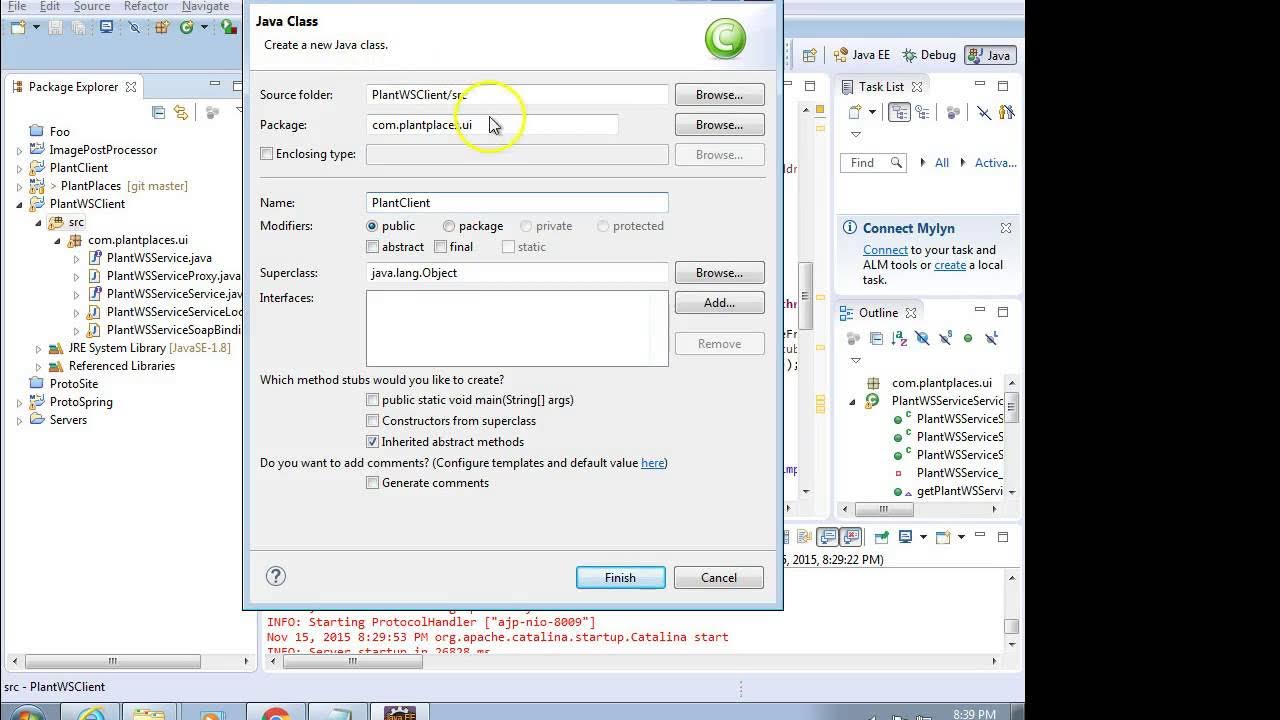
Task: Click the Open Console monitor icon in top toolbar
Action: pos(106,27)
